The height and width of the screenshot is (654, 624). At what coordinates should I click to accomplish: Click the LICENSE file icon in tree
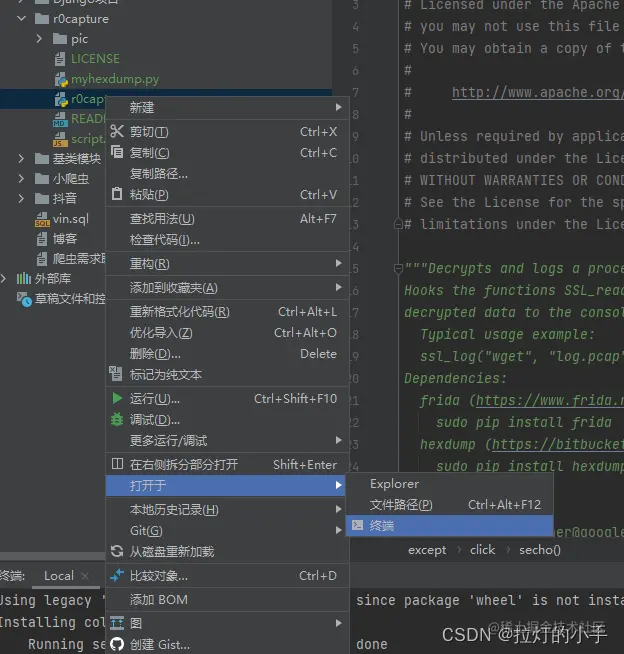(x=60, y=59)
